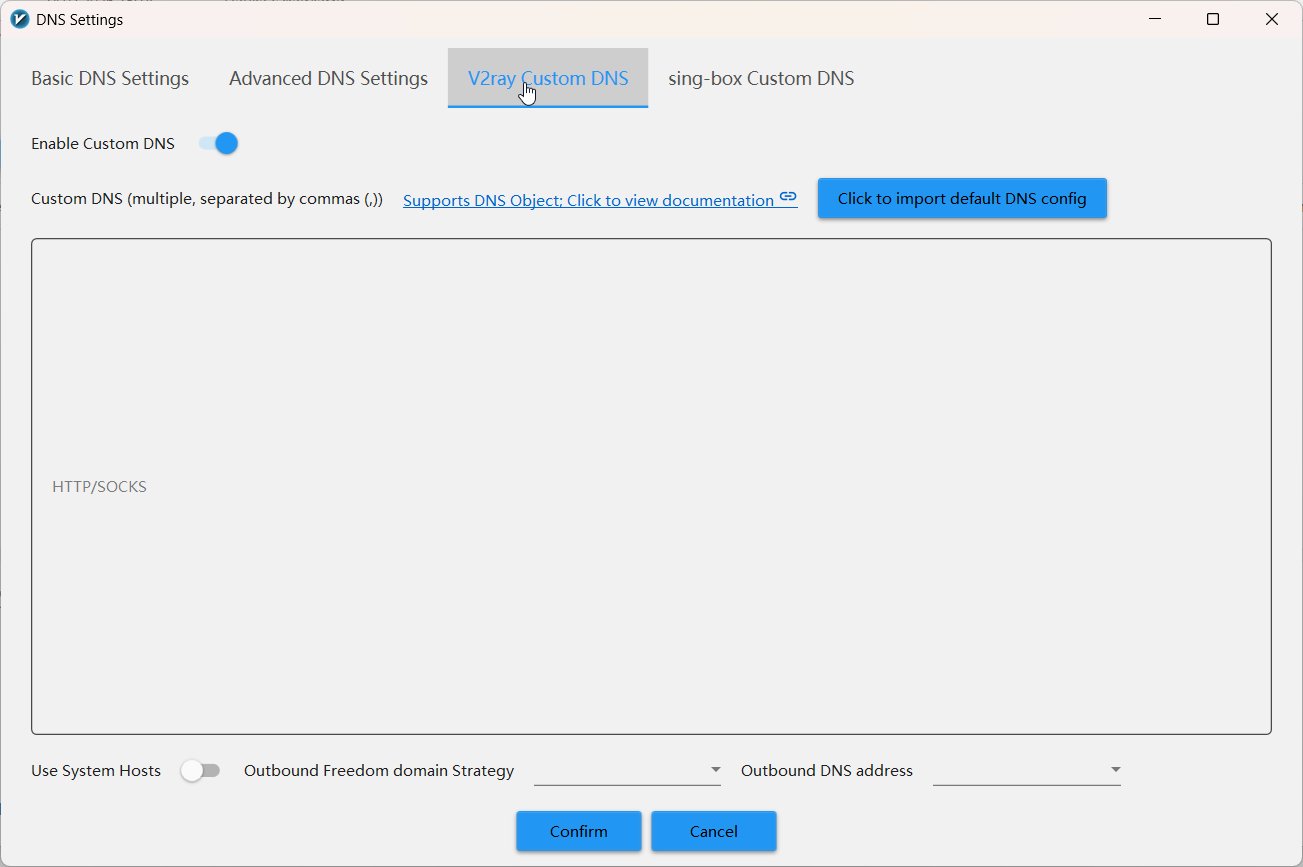
Task: Click the v2rayN app icon in title bar
Action: click(18, 19)
